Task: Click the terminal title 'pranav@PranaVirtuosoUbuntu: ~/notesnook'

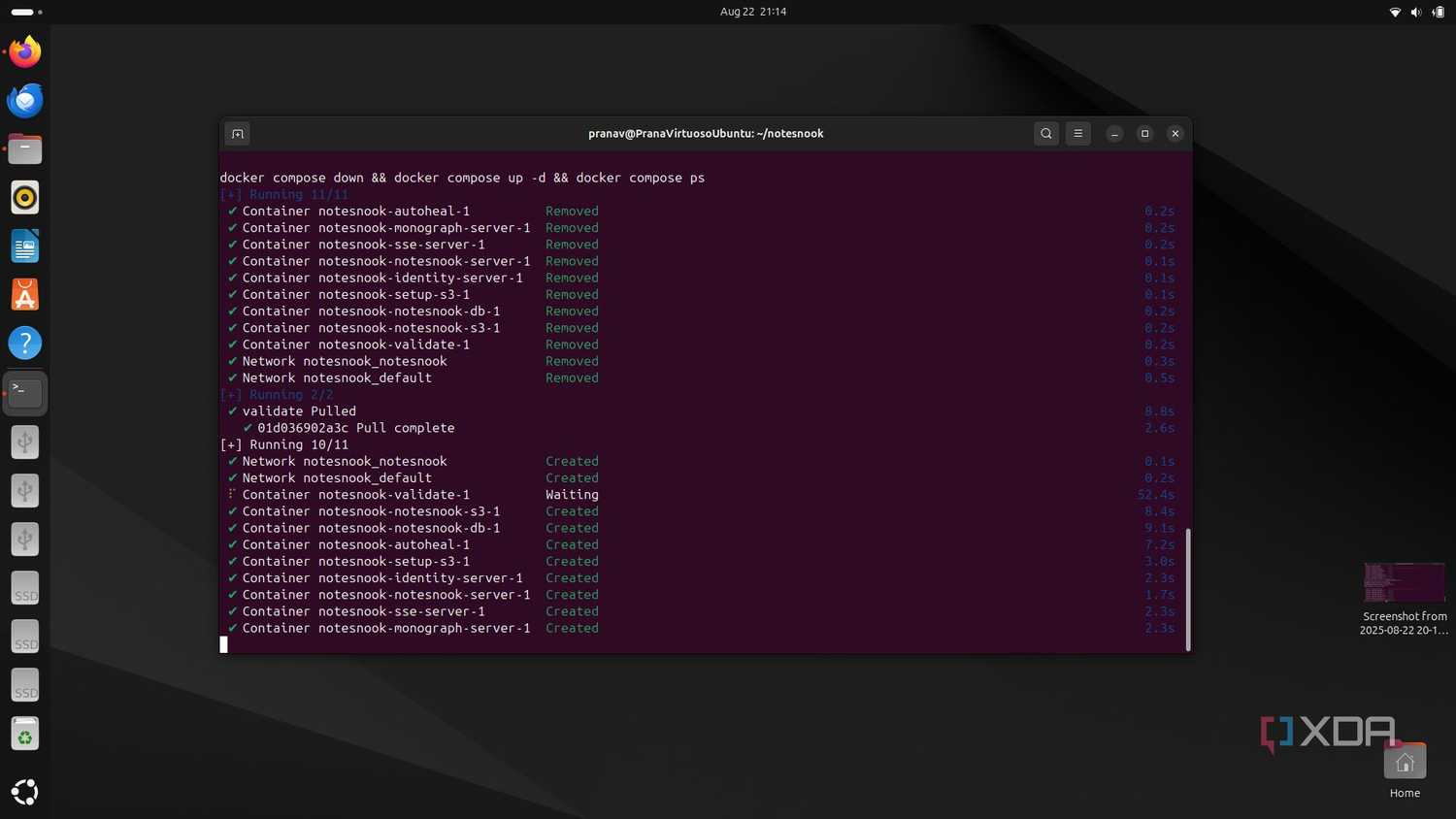Action: 706,134
